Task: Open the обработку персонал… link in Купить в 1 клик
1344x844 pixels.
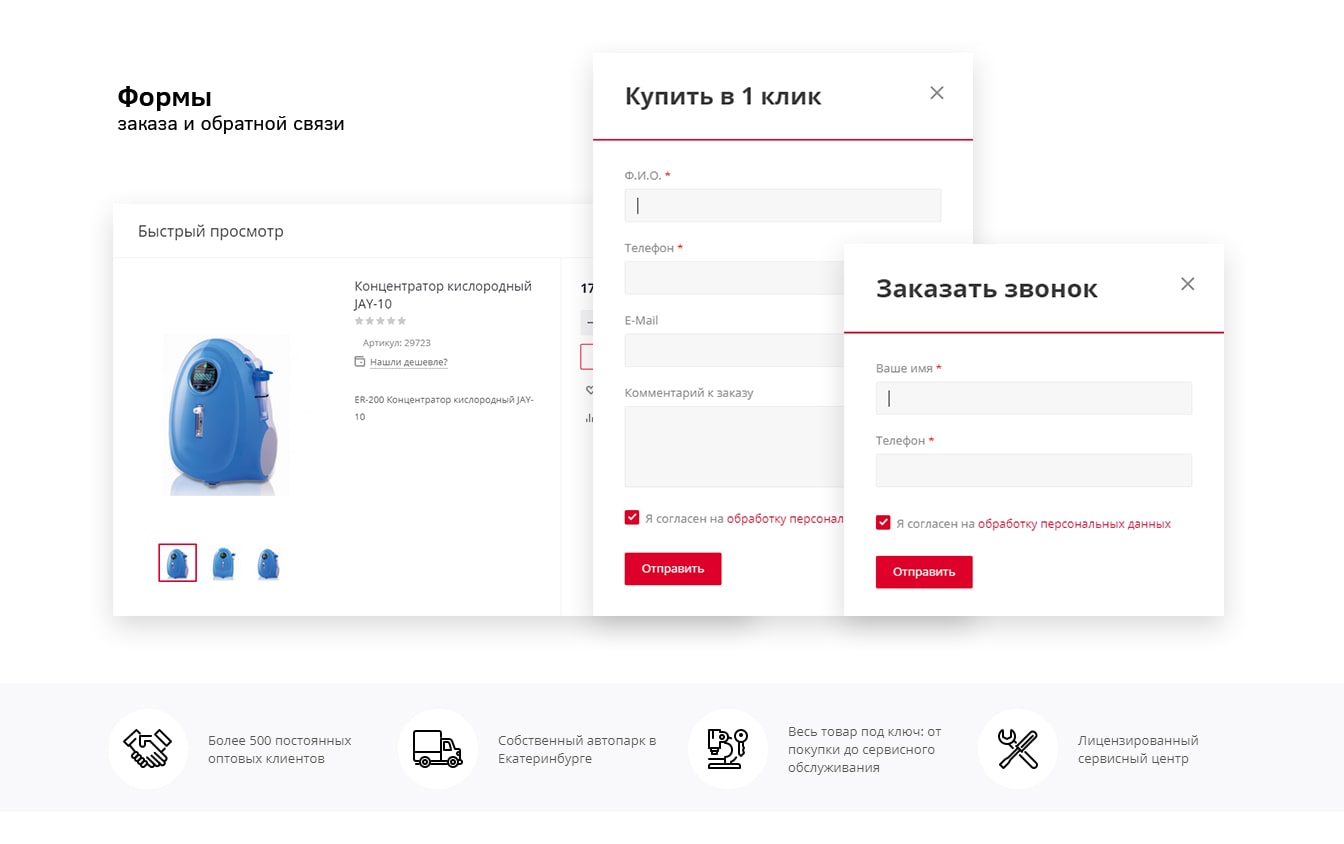Action: point(785,519)
